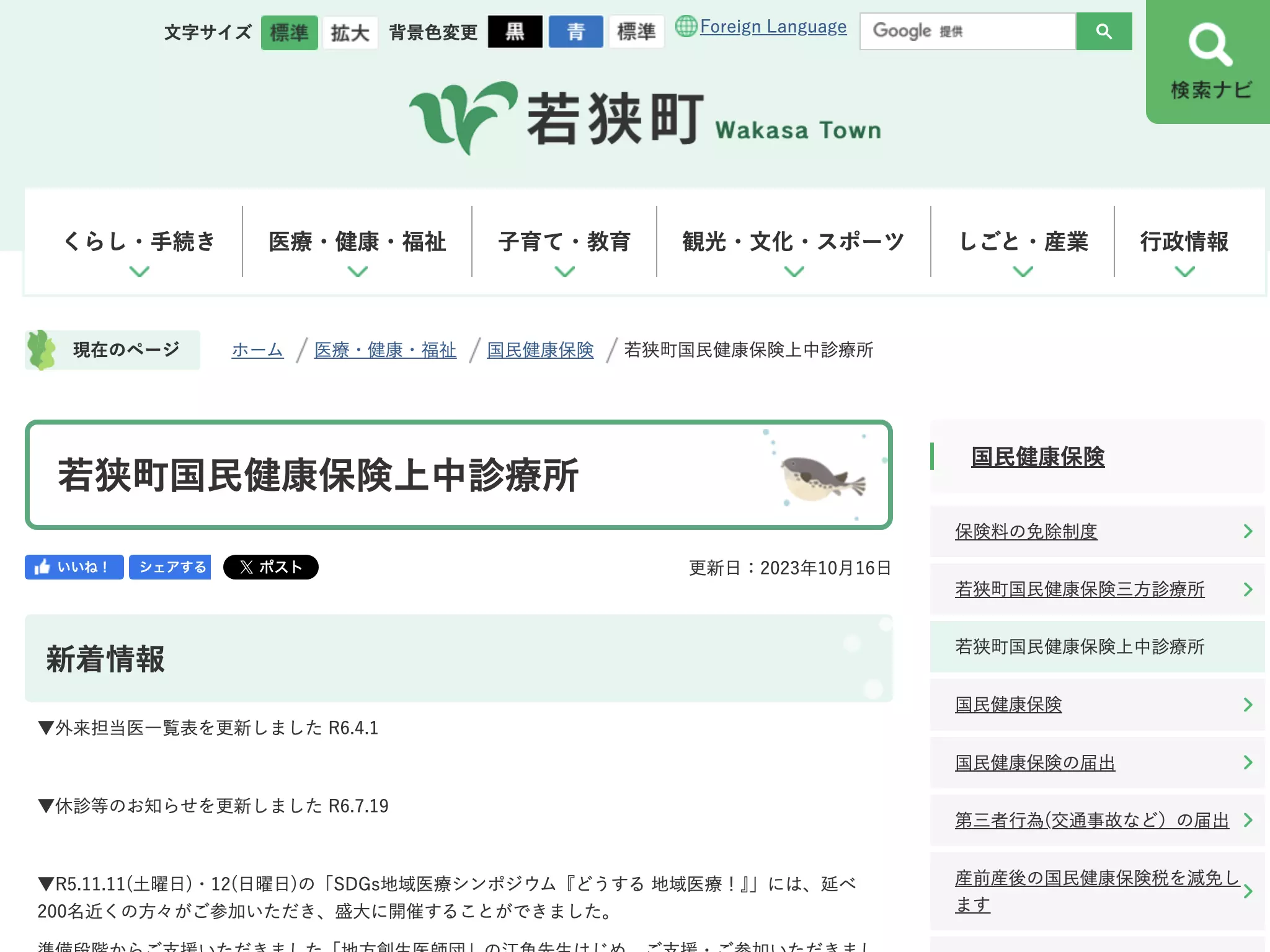The width and height of the screenshot is (1270, 952).
Task: Set text size to 標準
Action: 289,32
